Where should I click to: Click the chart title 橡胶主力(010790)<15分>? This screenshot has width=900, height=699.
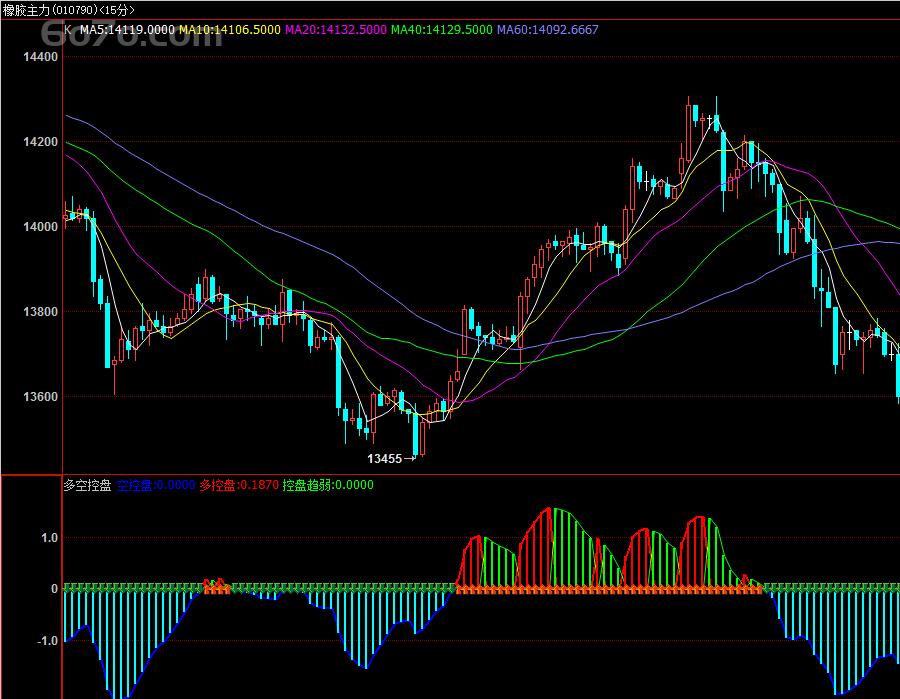point(69,10)
